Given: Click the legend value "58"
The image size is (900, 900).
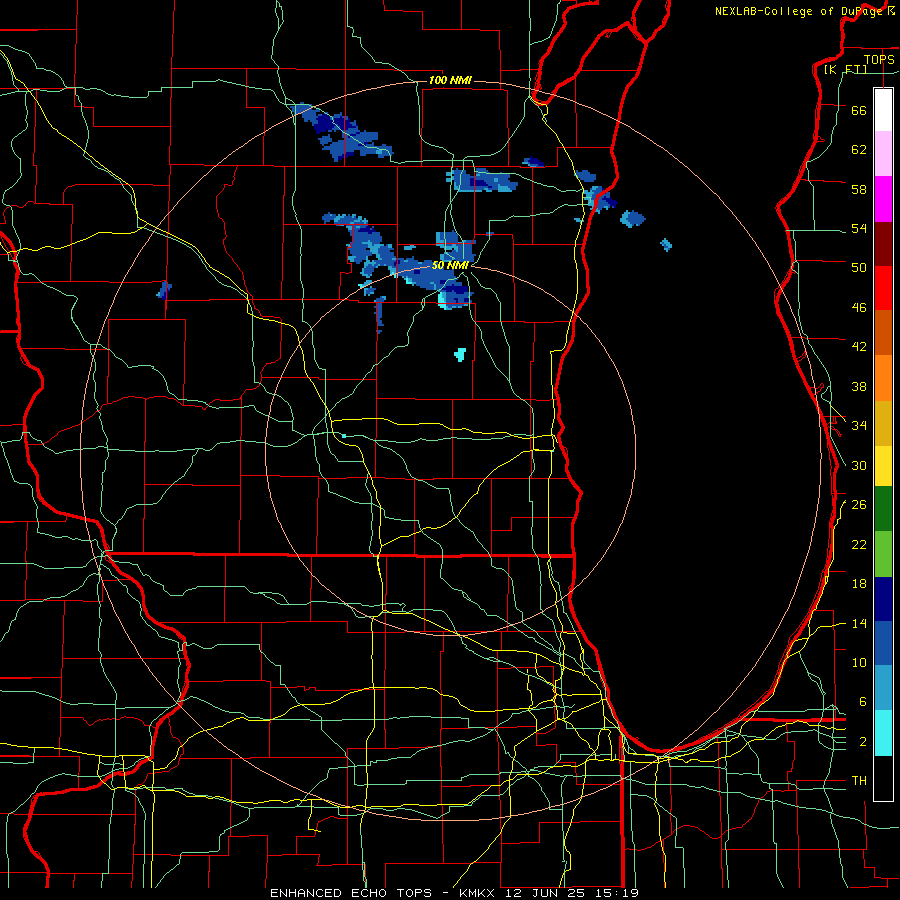Looking at the screenshot, I should pyautogui.click(x=859, y=189).
